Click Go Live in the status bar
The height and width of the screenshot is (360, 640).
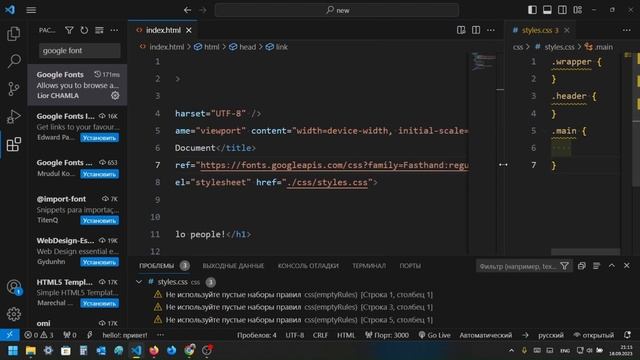435,335
